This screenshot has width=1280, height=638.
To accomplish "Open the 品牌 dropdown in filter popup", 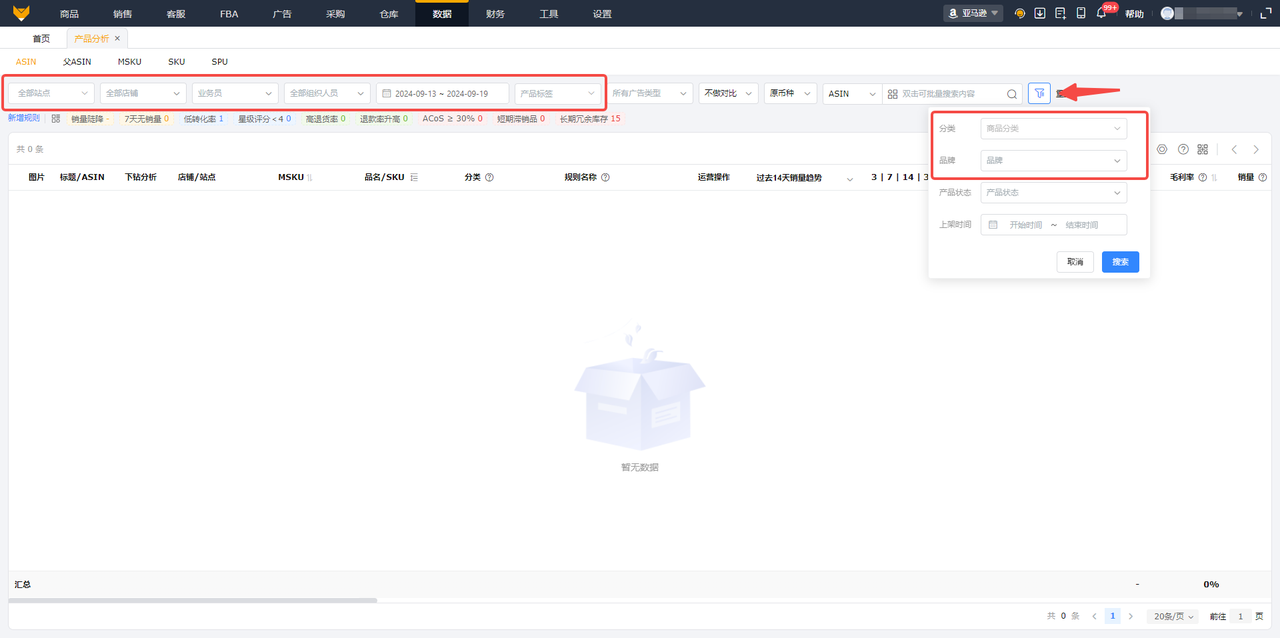I will (1054, 160).
